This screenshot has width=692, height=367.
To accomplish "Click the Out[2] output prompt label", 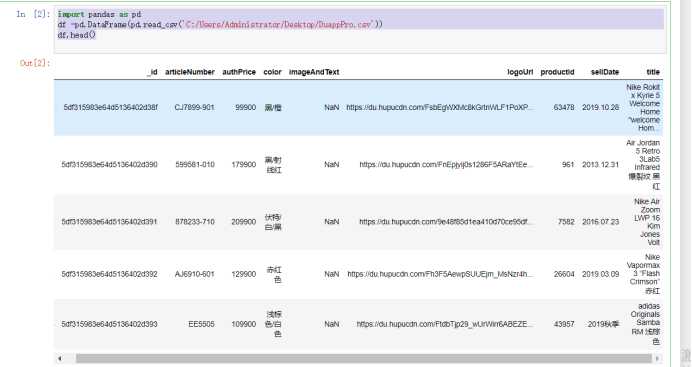I will pos(35,63).
